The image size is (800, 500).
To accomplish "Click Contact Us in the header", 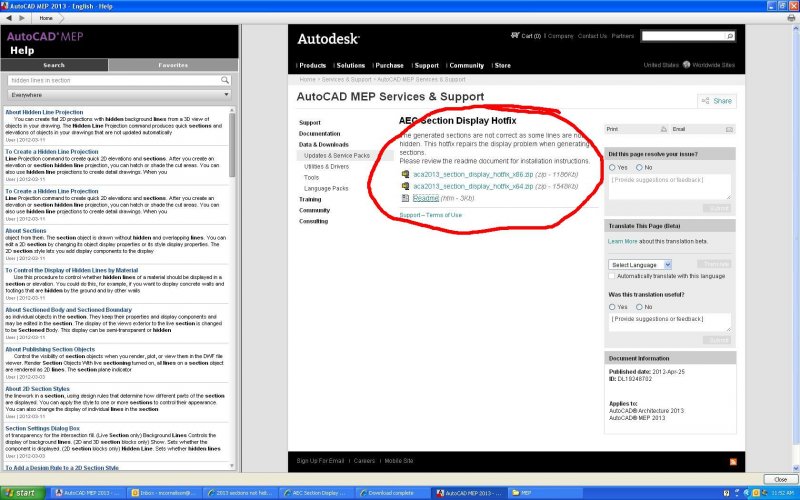I will click(592, 36).
